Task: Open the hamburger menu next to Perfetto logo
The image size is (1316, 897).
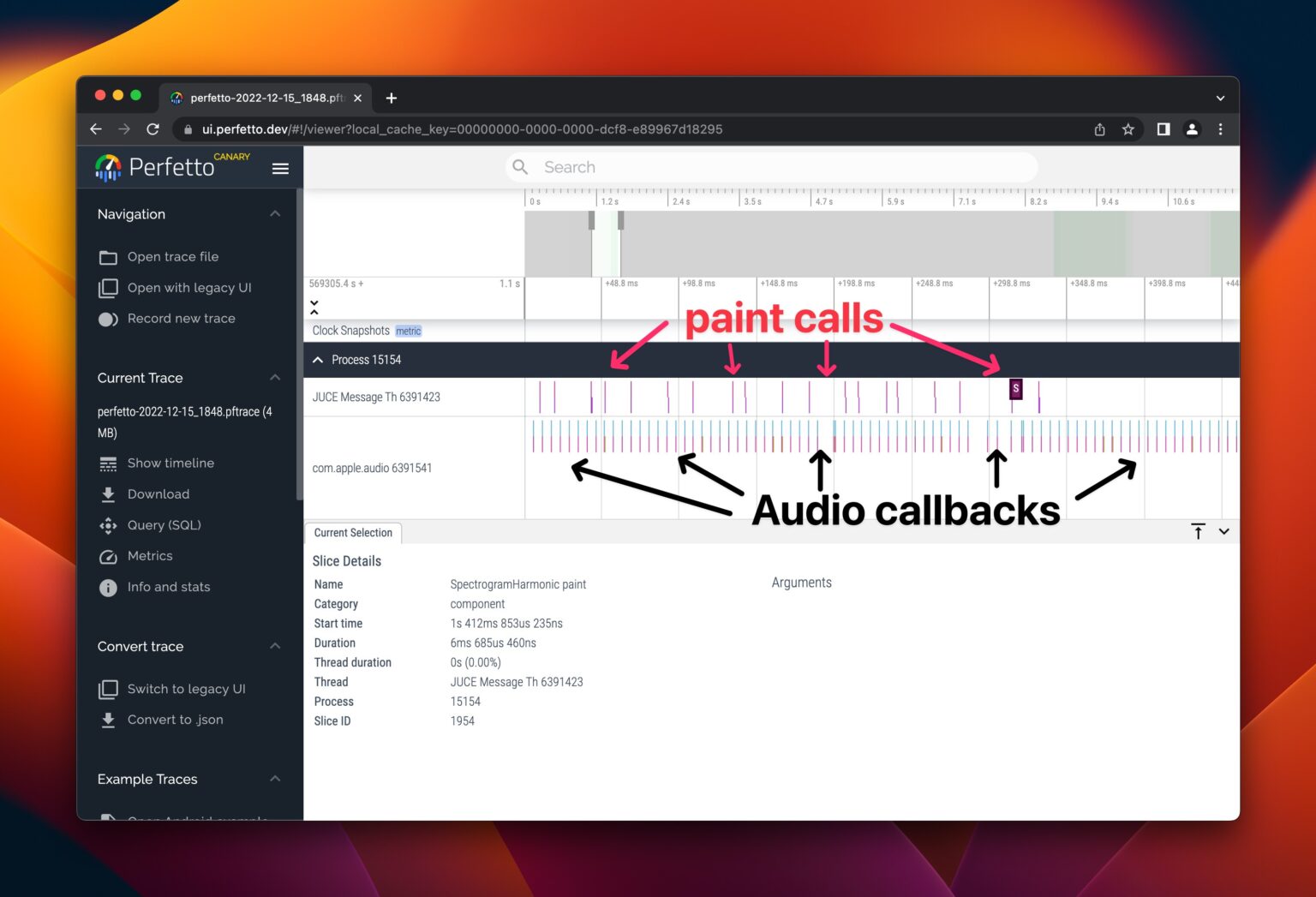Action: click(x=280, y=168)
